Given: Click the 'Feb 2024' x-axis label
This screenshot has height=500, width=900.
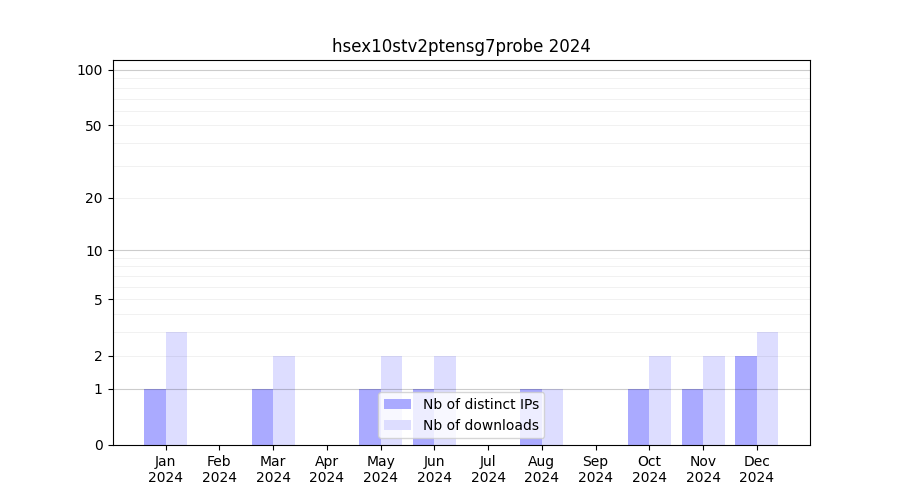Looking at the screenshot, I should point(219,469).
